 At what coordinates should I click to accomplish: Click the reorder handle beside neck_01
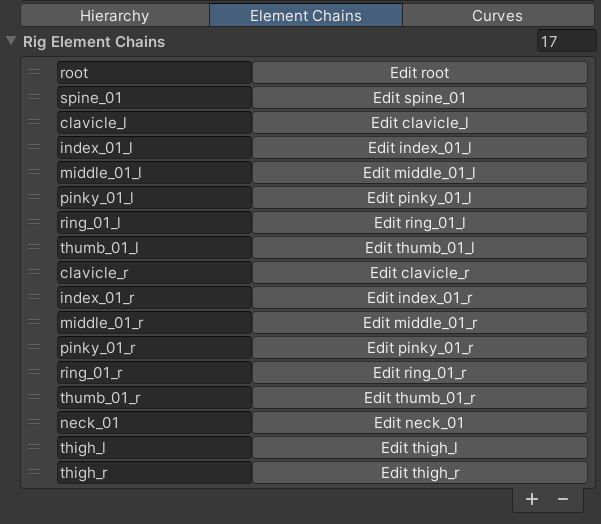[x=34, y=423]
